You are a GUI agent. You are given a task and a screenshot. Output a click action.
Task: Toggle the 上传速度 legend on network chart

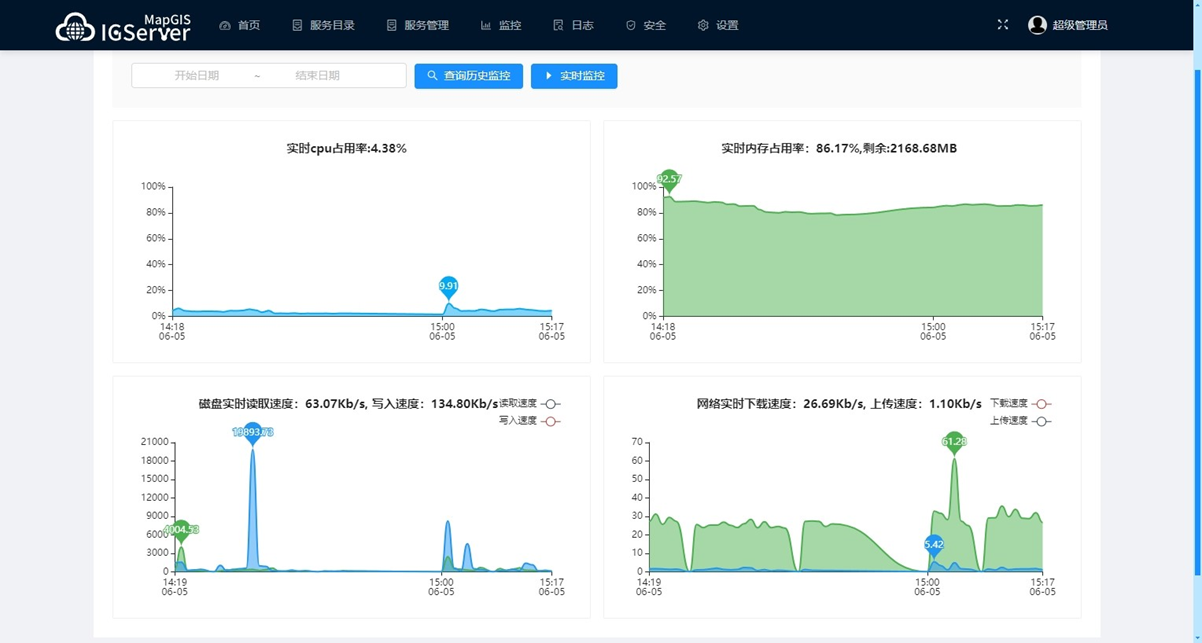click(x=1019, y=421)
